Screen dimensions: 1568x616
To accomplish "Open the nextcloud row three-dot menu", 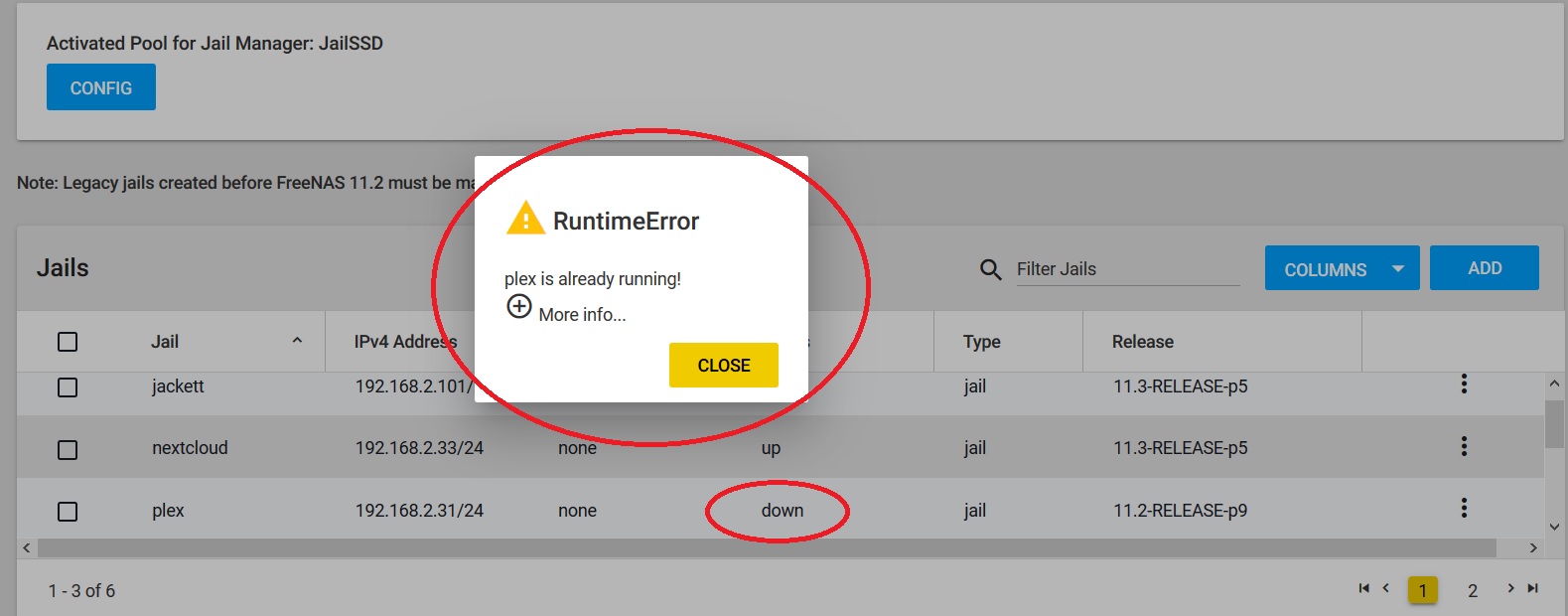I will (x=1464, y=446).
